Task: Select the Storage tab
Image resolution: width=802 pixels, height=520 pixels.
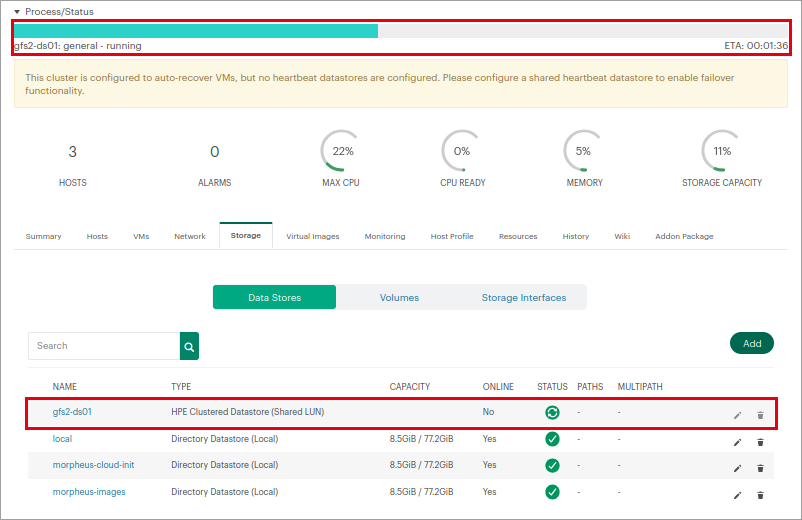Action: 246,236
